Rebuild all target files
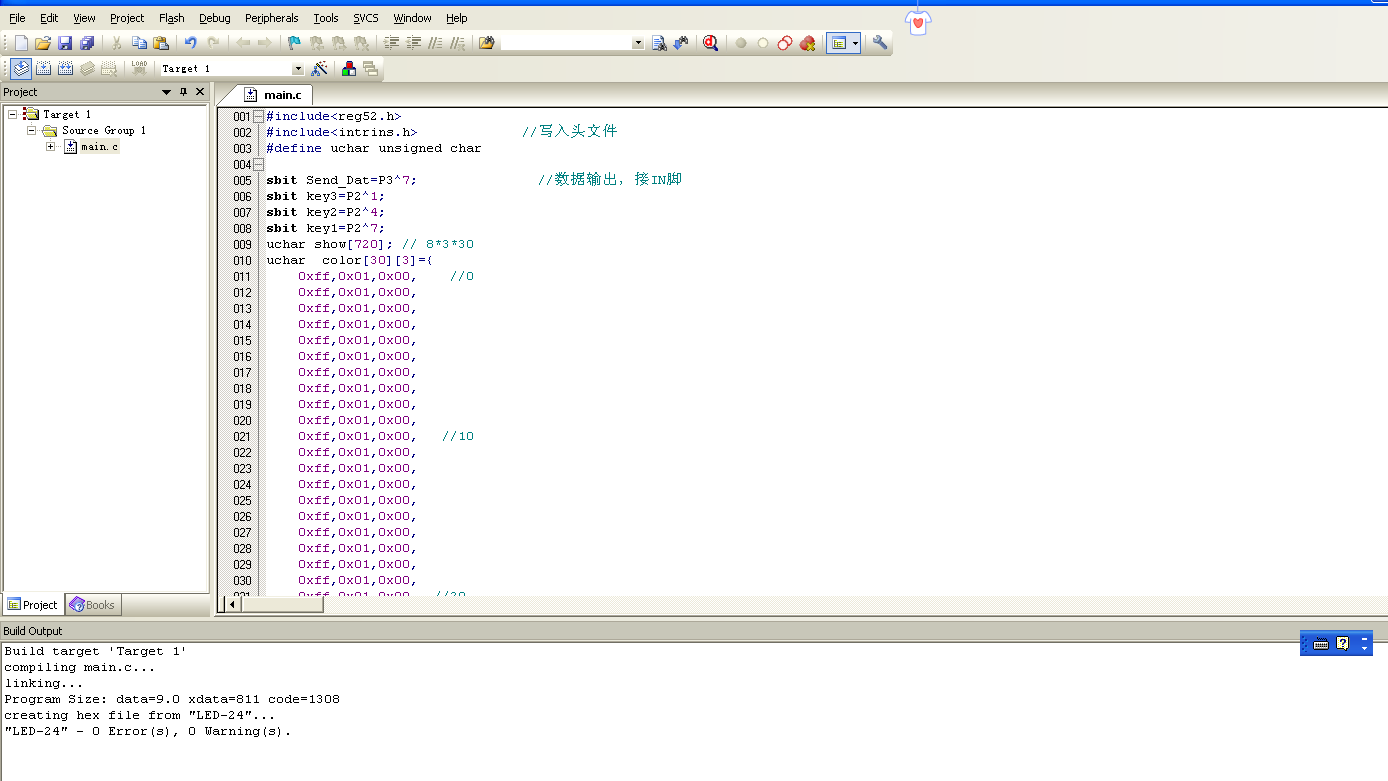1388x781 pixels. coord(65,68)
